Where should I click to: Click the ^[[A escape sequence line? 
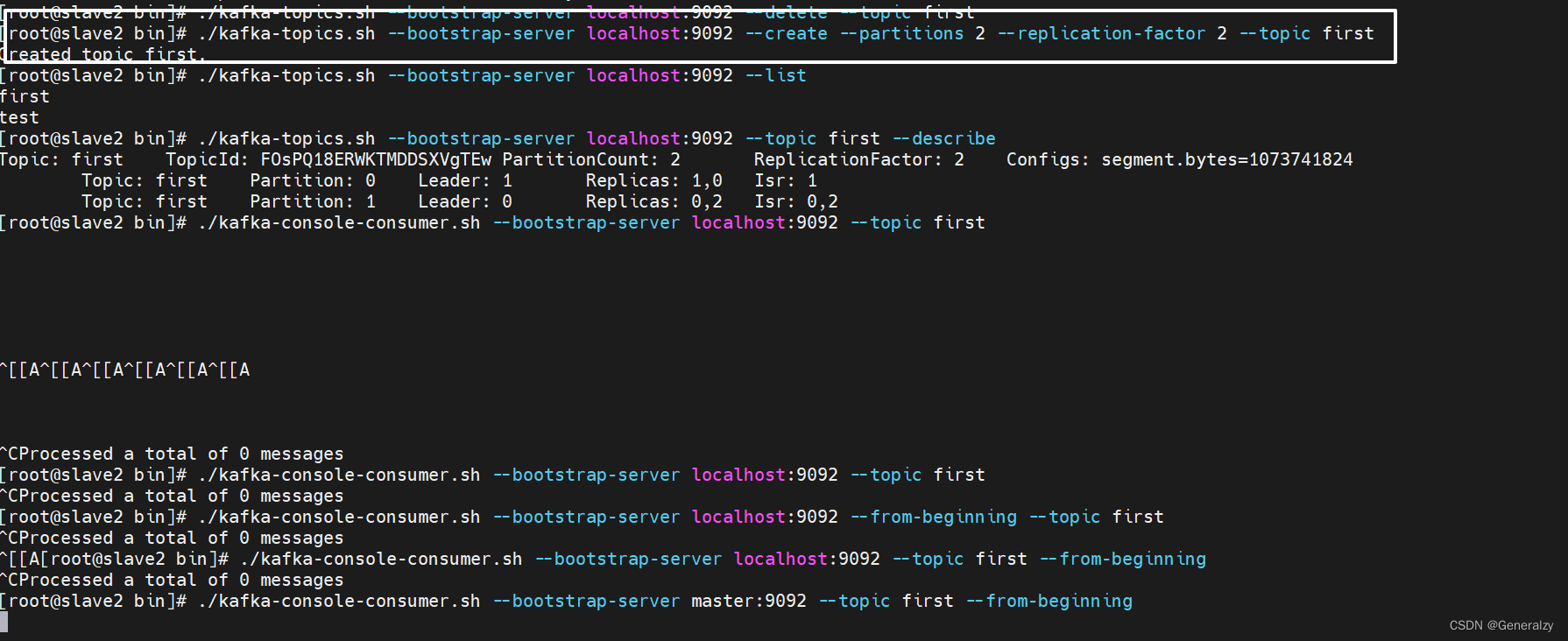[x=125, y=370]
